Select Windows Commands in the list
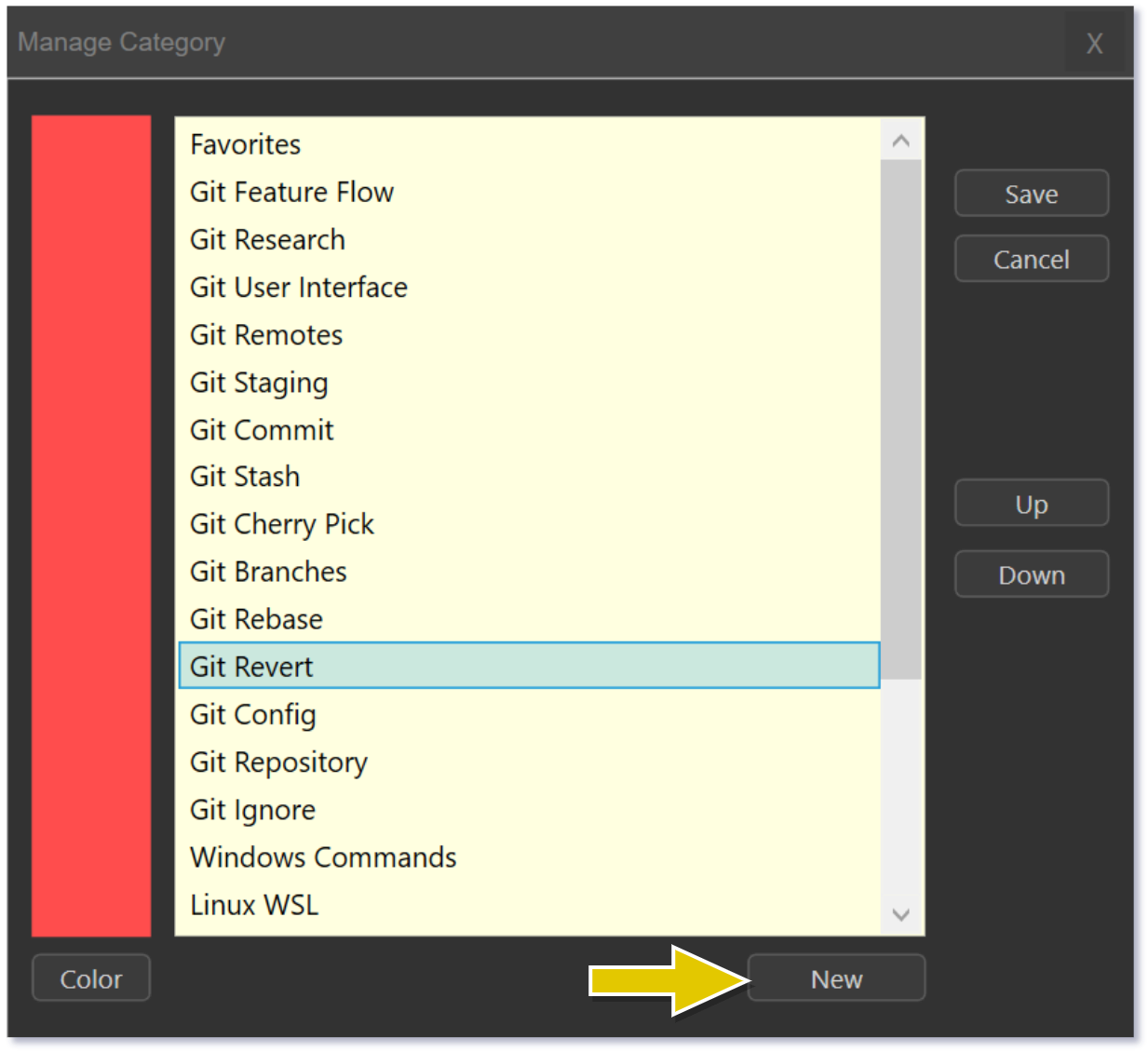Screen dimensions: 1148x1052 coord(323,856)
